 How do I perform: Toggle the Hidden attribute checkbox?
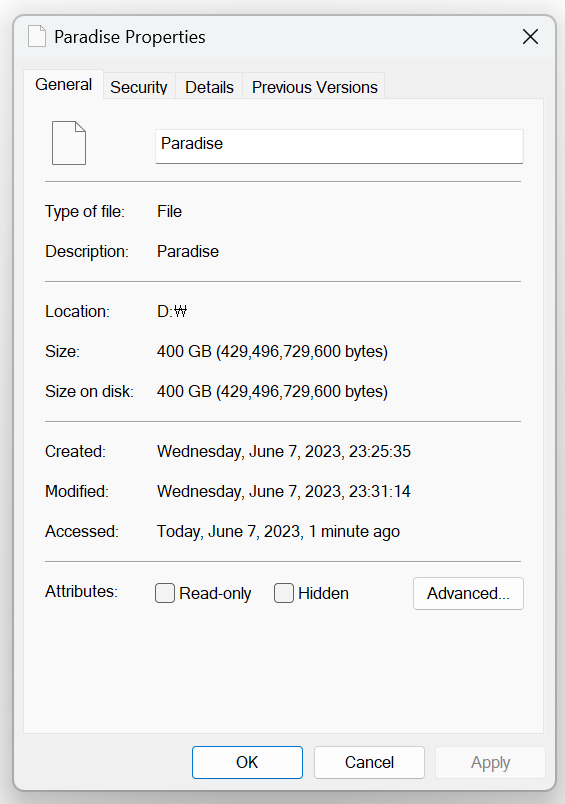tap(284, 593)
